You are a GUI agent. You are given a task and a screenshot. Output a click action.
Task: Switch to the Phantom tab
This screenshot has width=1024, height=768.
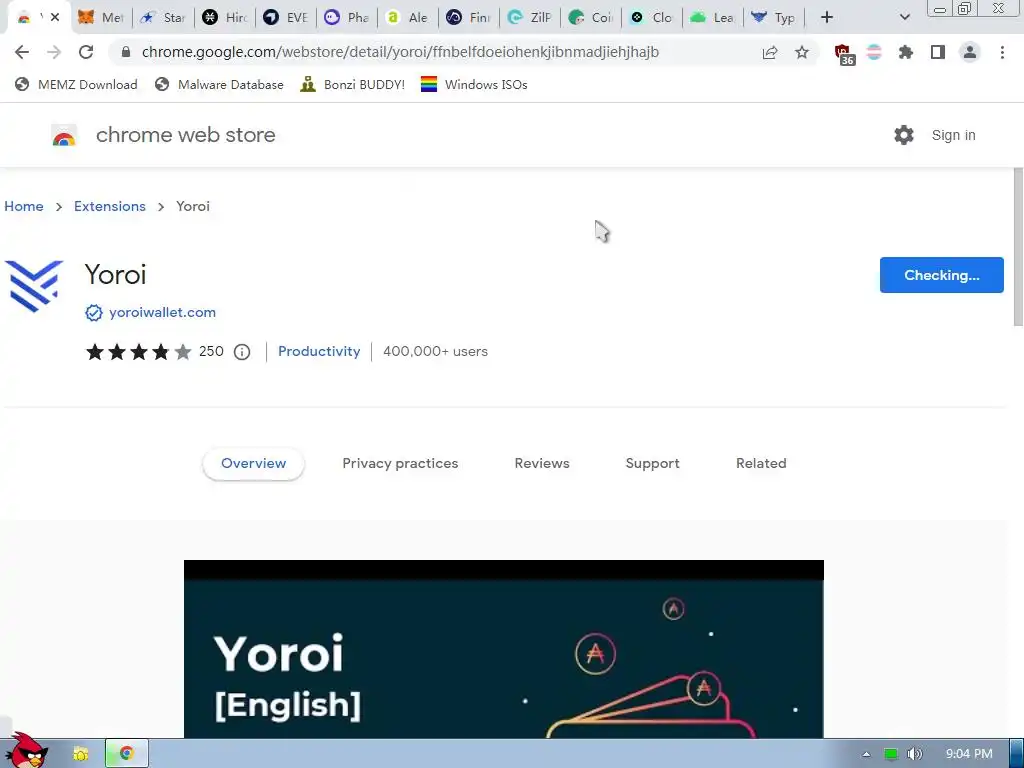click(347, 18)
